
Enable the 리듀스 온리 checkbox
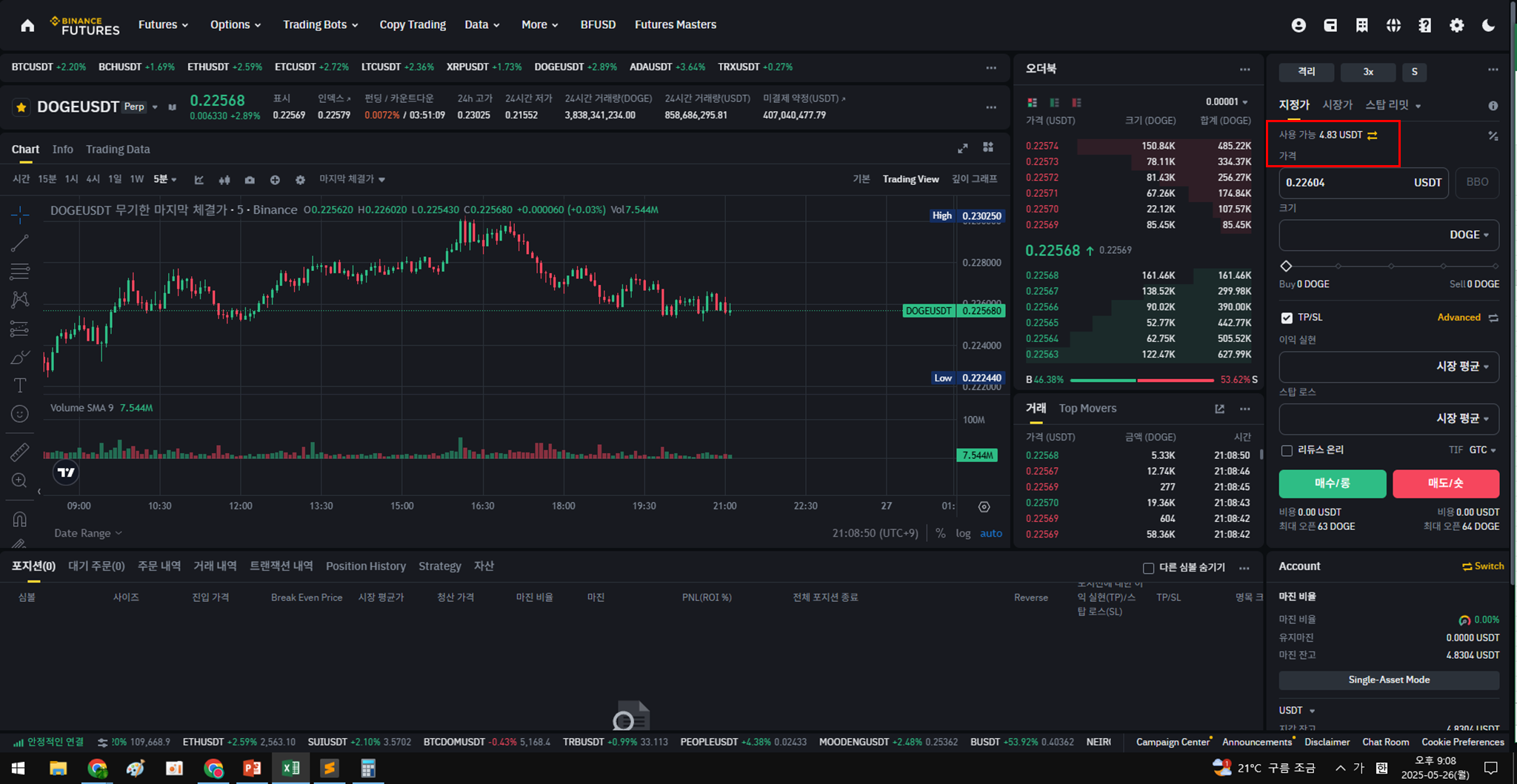click(x=1287, y=450)
